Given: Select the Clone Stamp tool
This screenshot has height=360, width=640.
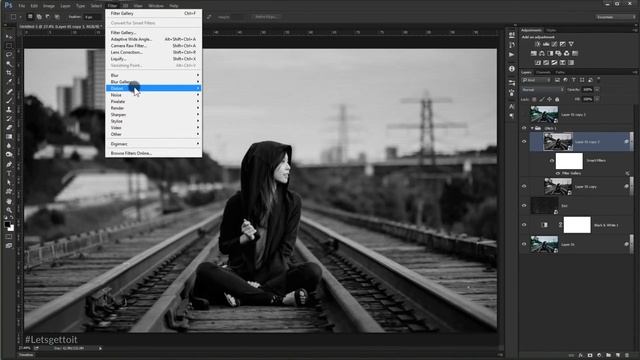Looking at the screenshot, I should 9,109.
